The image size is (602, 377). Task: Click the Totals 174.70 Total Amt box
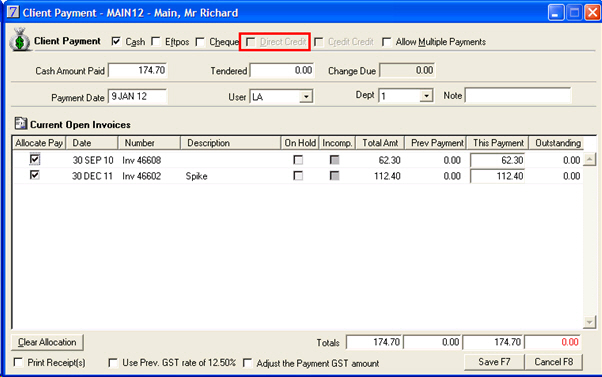click(x=374, y=342)
